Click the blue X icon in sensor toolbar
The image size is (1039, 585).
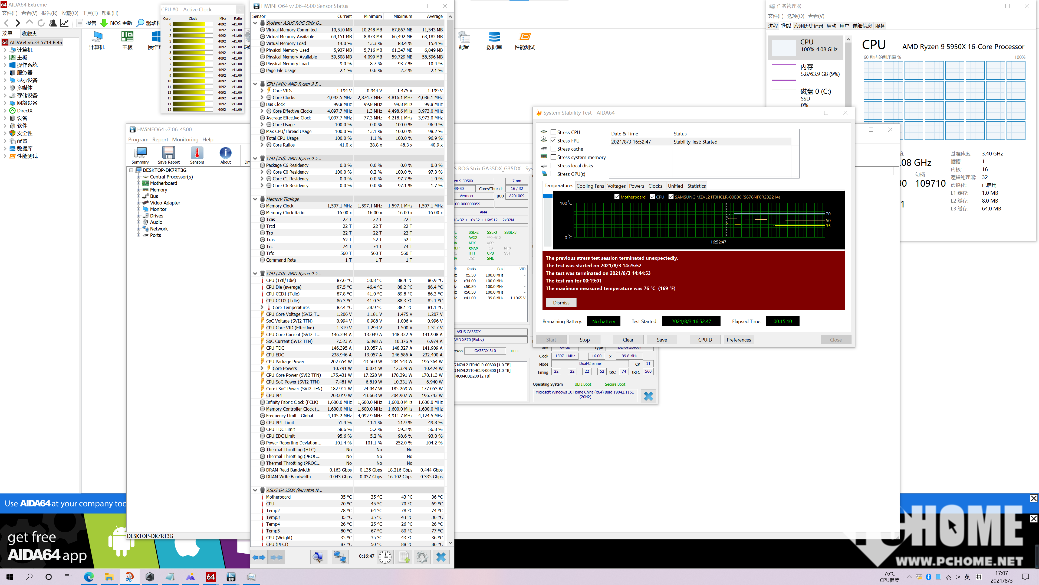tap(441, 558)
